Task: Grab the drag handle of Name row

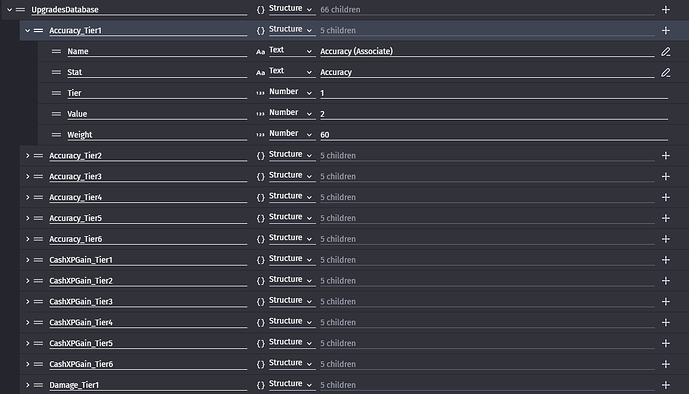Action: pos(56,51)
